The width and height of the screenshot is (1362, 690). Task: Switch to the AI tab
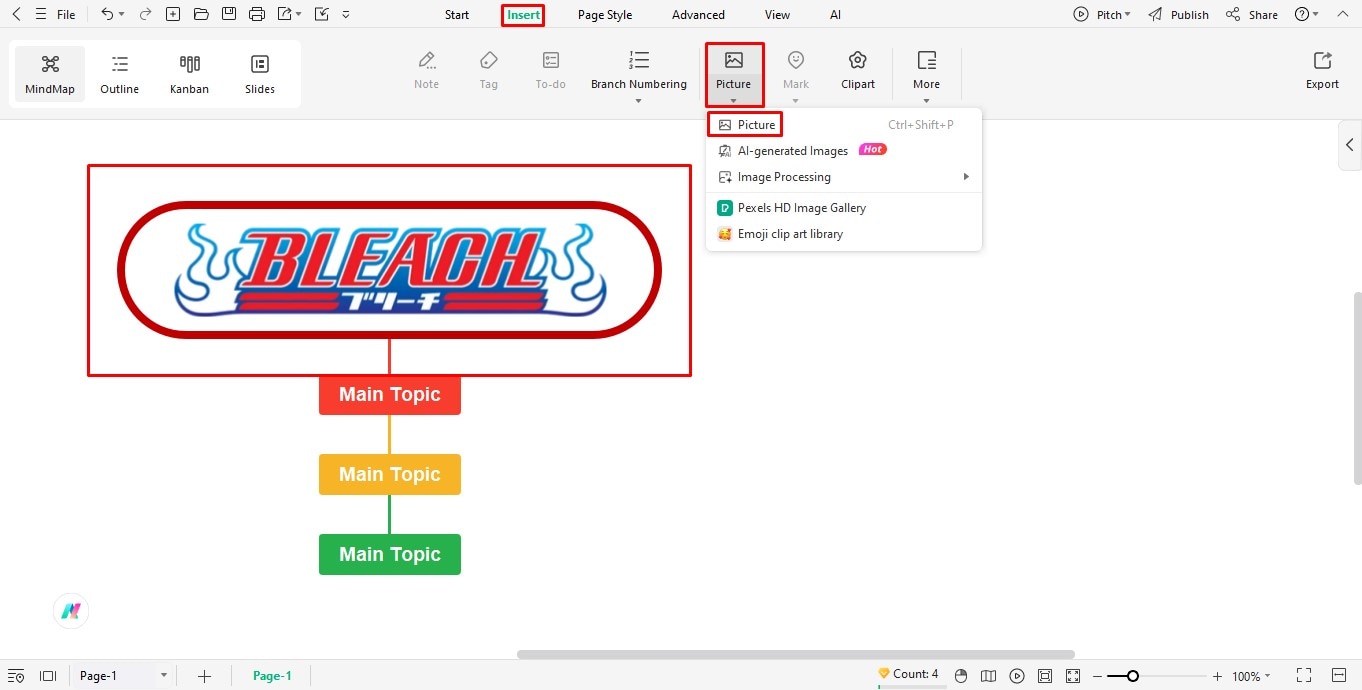tap(836, 15)
